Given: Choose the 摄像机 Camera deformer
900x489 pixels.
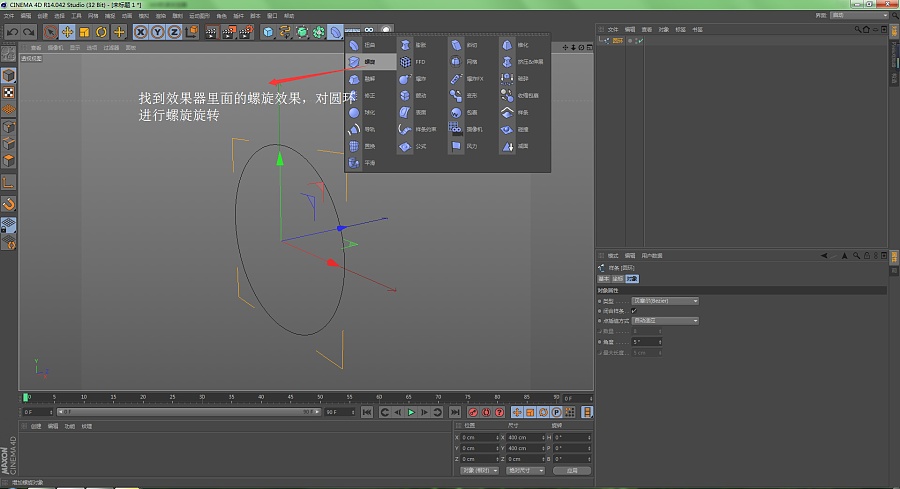Looking at the screenshot, I should 472,129.
